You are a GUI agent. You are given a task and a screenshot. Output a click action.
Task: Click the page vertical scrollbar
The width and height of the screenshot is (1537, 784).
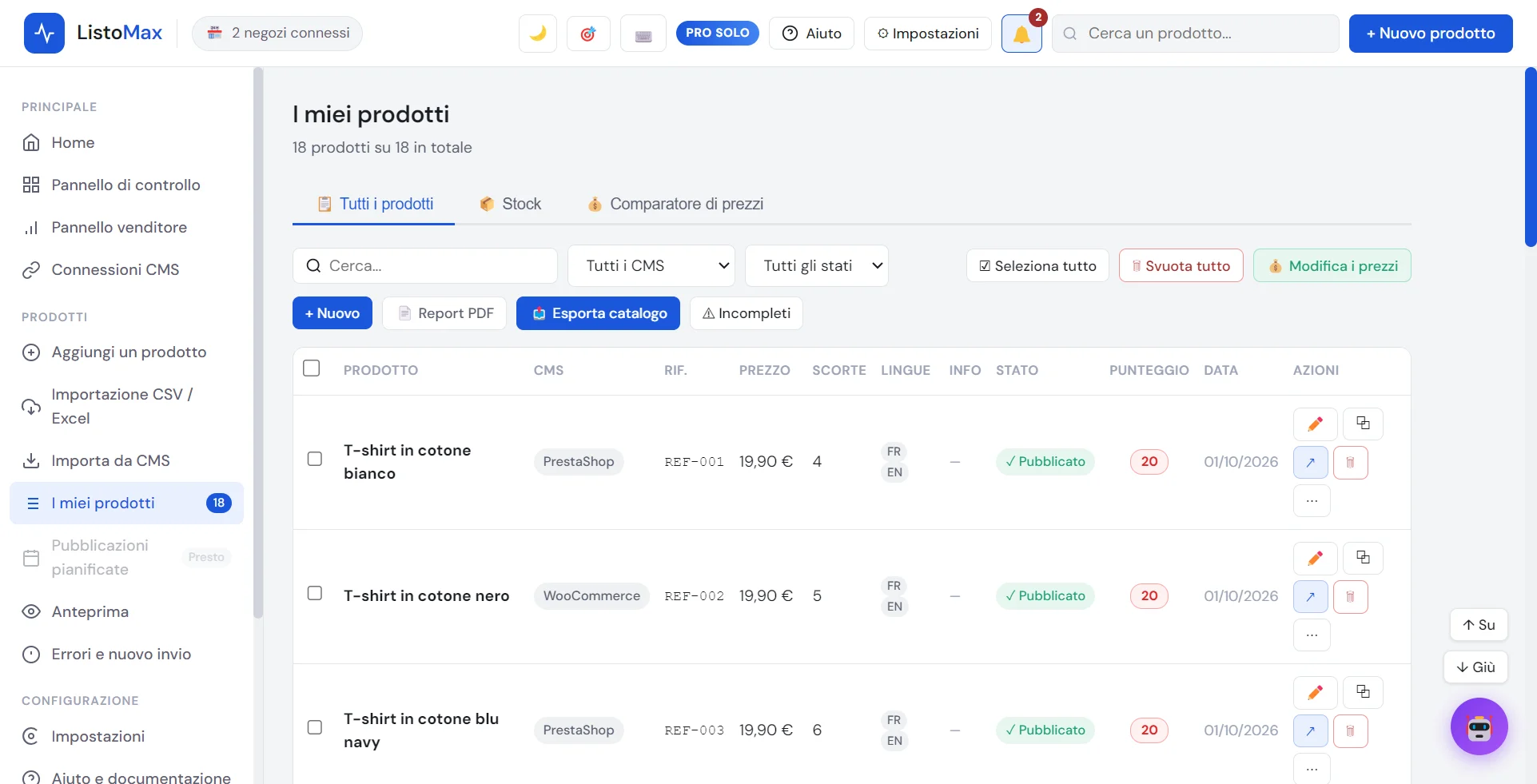(1531, 157)
